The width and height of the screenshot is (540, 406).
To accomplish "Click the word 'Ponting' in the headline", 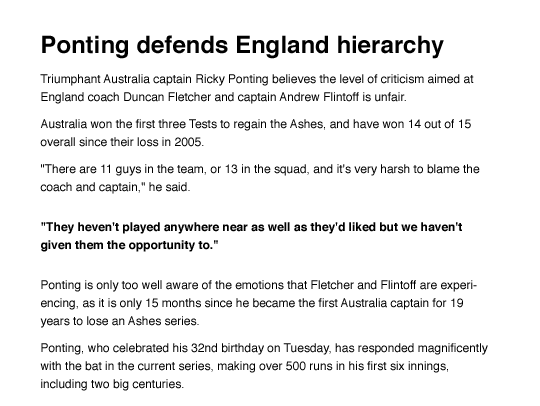I will tap(85, 45).
